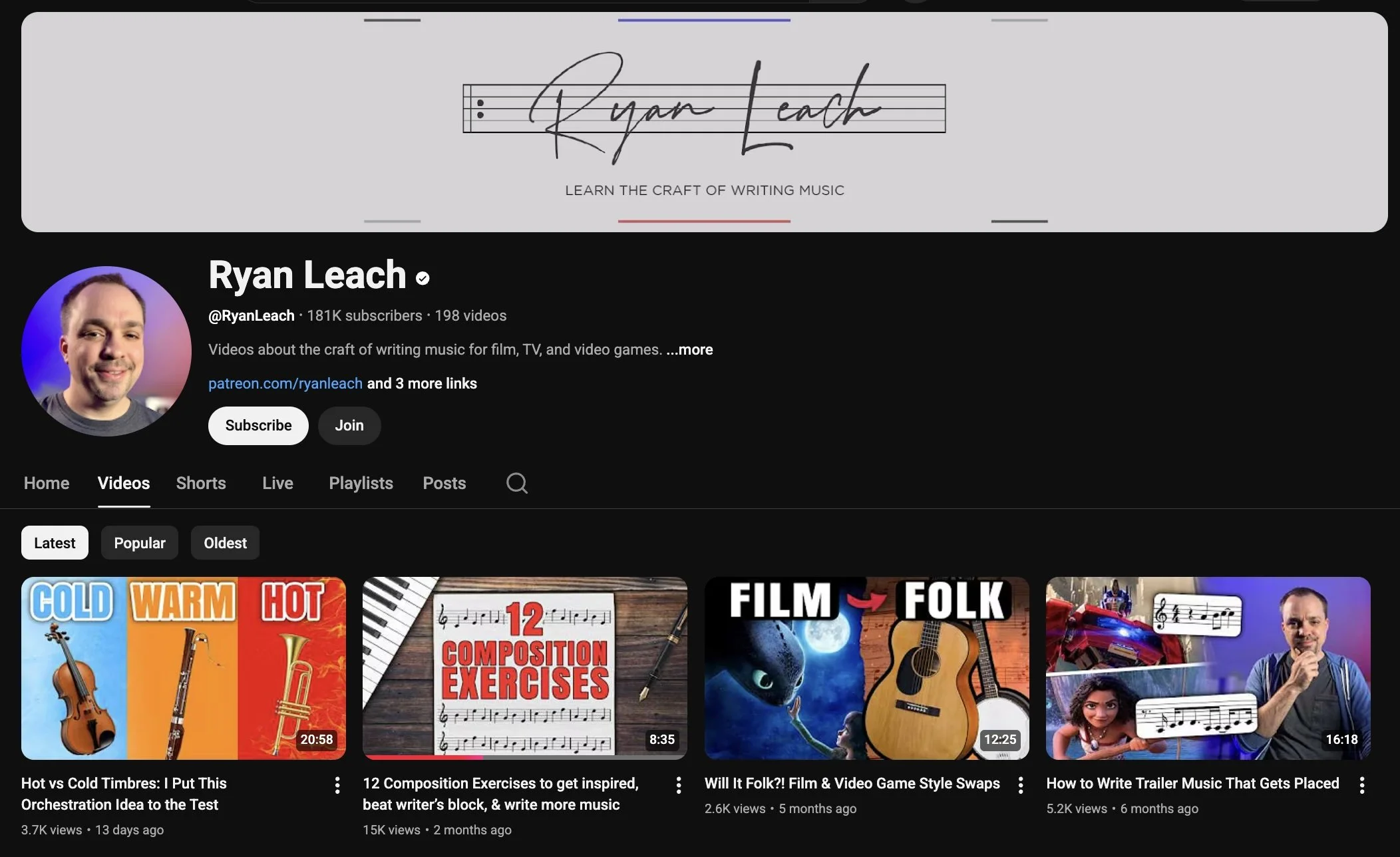This screenshot has height=857, width=1400.
Task: Open the patreon.com/ryanleach link
Action: tap(285, 384)
